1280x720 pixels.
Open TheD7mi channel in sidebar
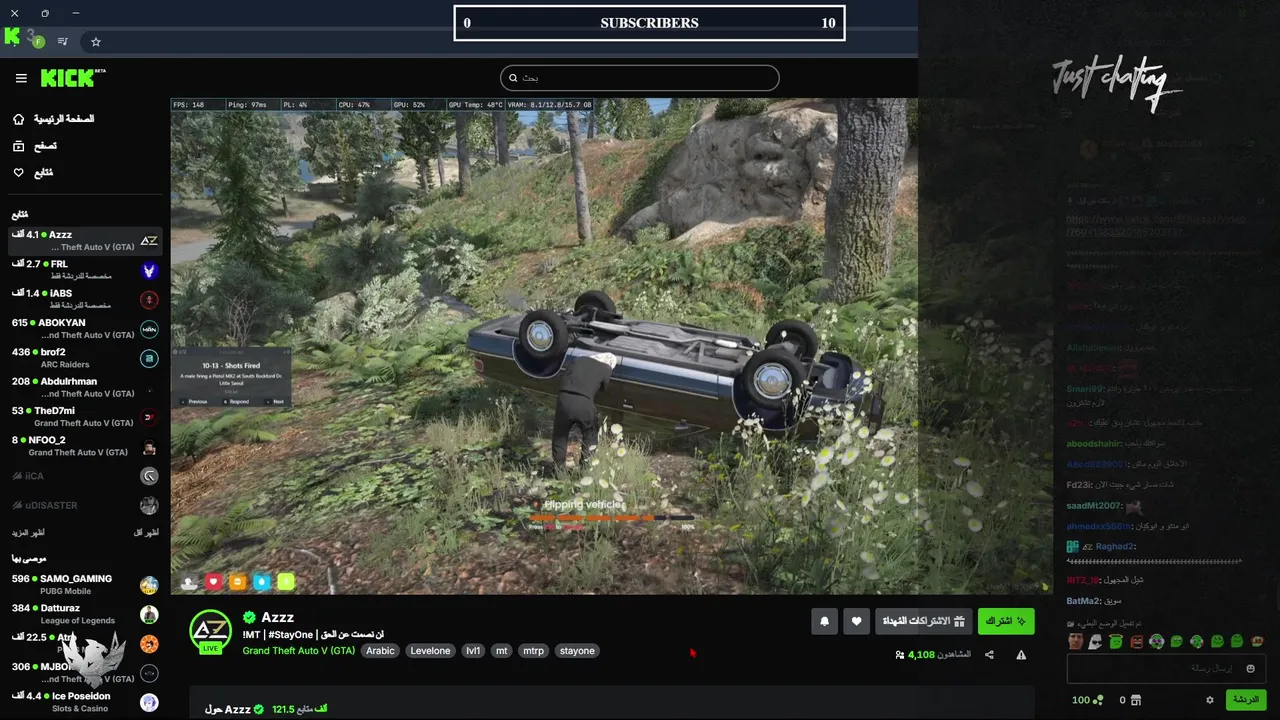tap(84, 416)
